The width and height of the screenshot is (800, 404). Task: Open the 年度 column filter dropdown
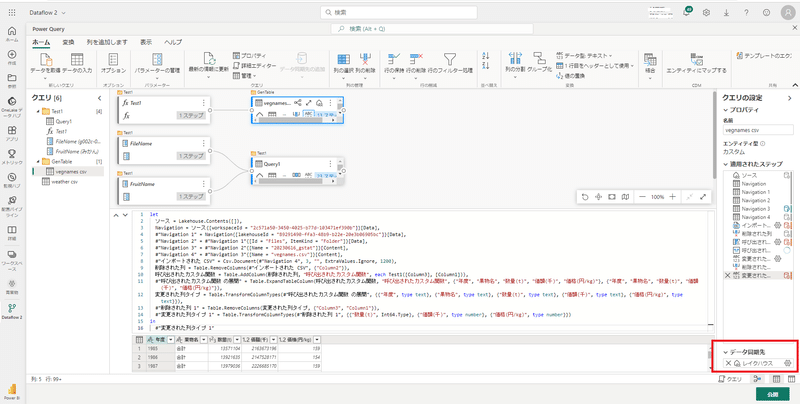coord(170,340)
